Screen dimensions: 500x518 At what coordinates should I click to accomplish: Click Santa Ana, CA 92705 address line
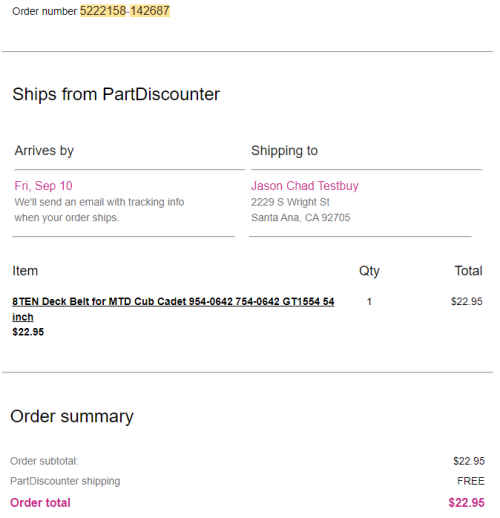[x=300, y=218]
